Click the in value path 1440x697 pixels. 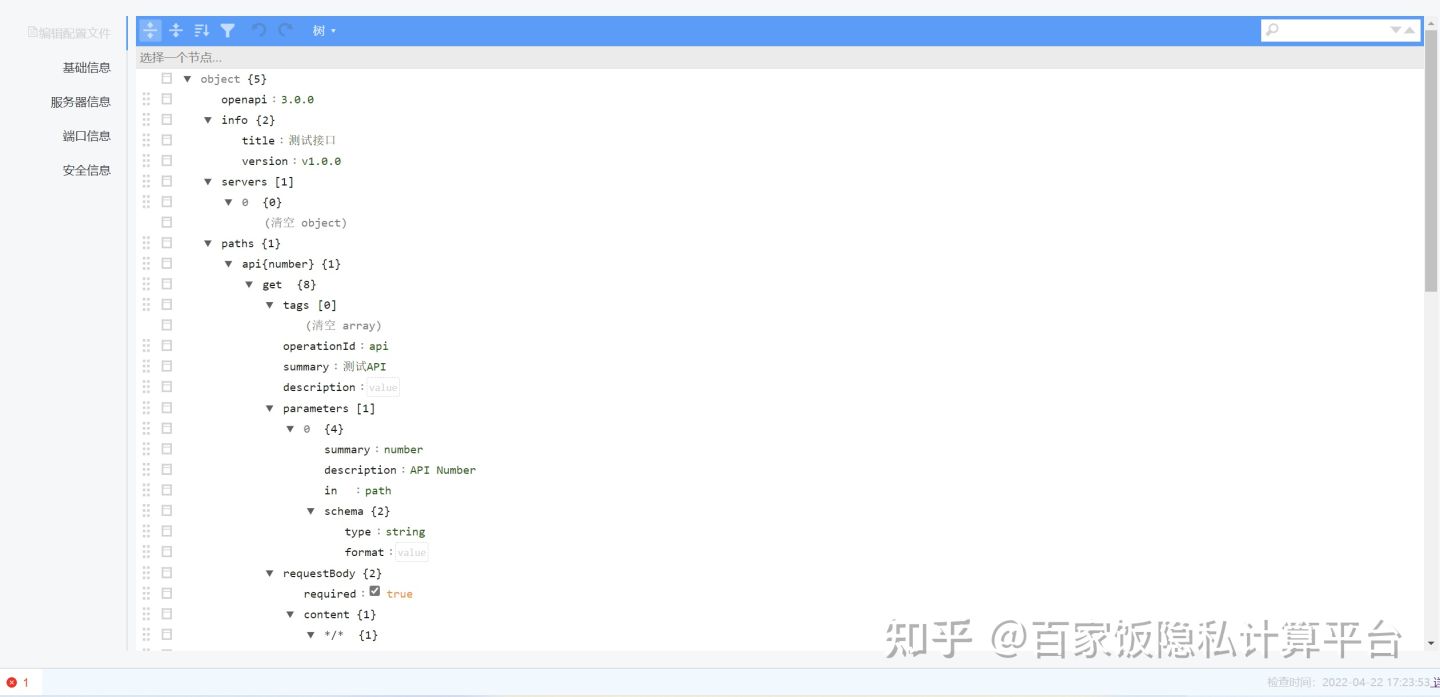point(378,491)
